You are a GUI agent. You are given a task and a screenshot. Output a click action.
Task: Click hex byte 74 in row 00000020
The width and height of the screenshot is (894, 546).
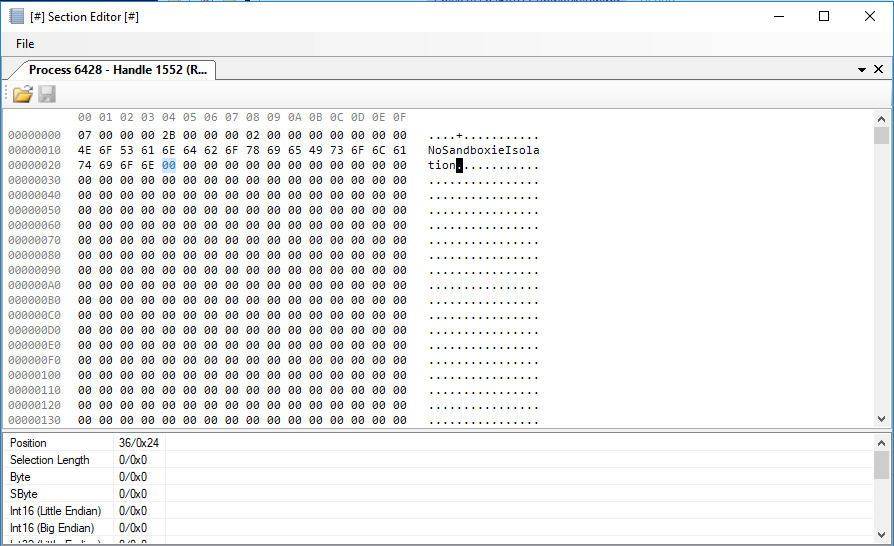point(84,165)
